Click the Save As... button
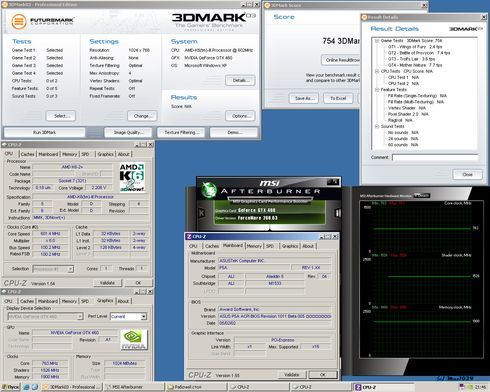Image resolution: width=490 pixels, height=392 pixels. (x=304, y=98)
